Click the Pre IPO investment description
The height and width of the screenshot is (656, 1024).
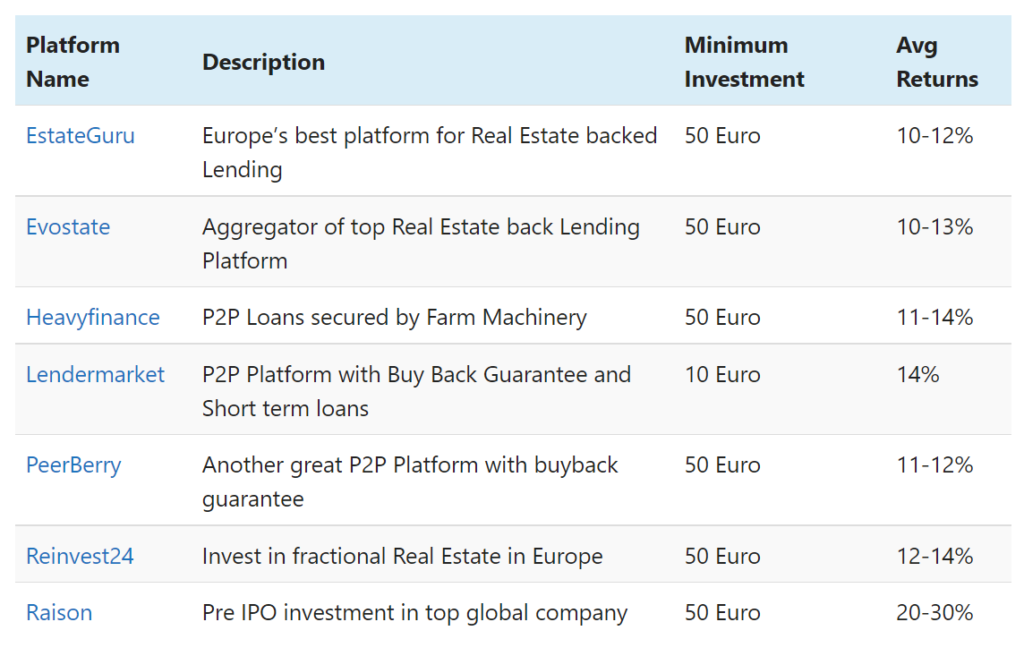tap(414, 613)
